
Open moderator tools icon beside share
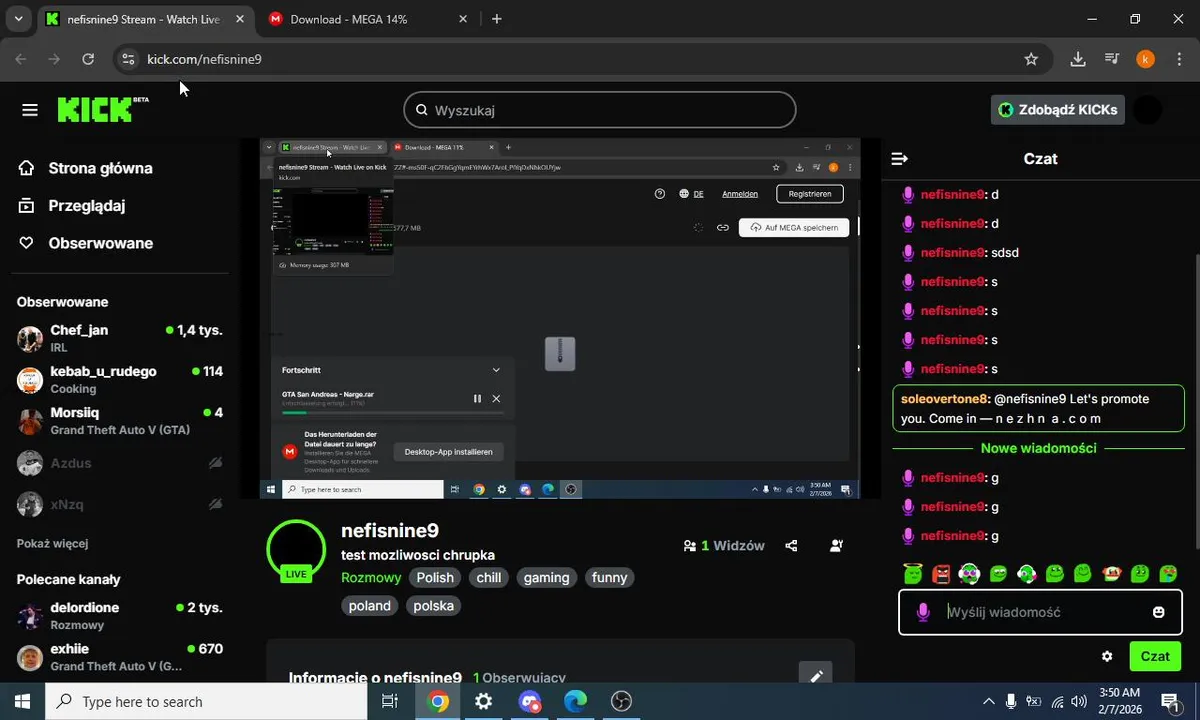point(837,546)
